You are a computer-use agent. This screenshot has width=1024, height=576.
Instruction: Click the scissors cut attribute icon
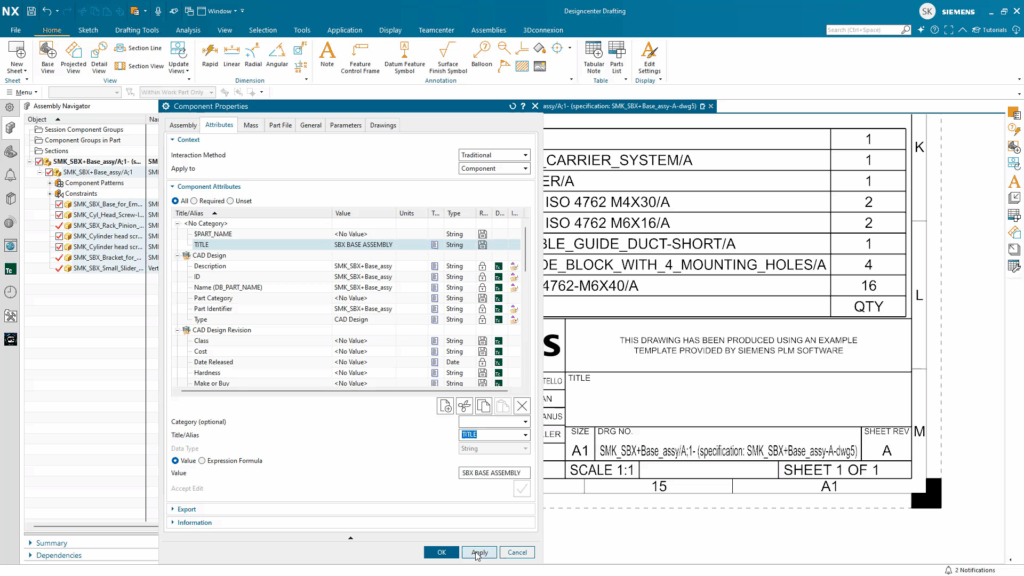465,406
